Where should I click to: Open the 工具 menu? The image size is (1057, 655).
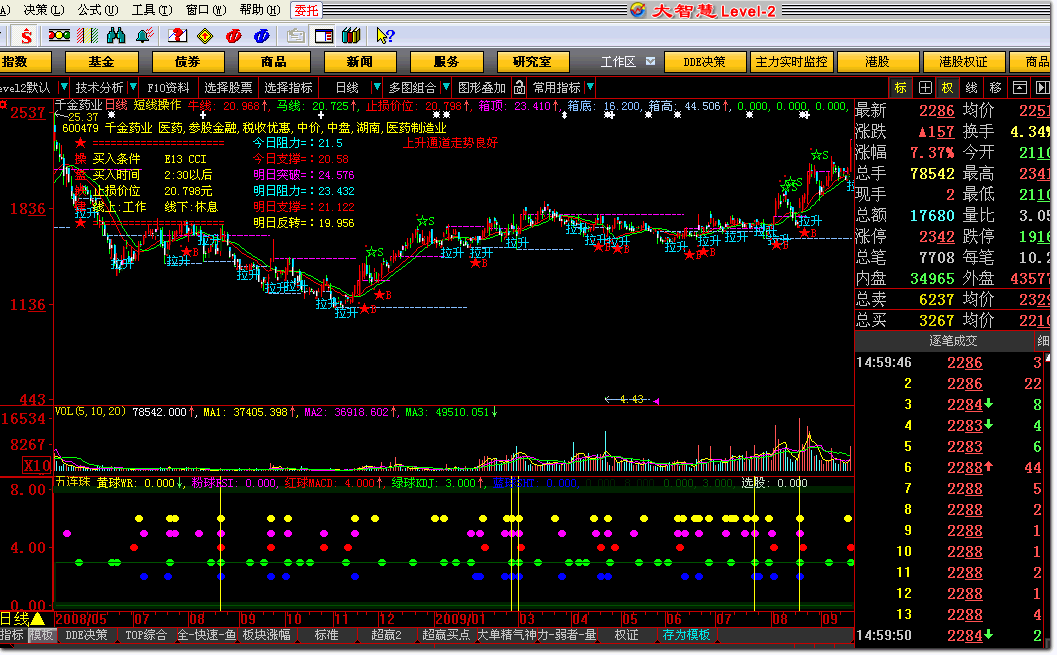[x=152, y=10]
